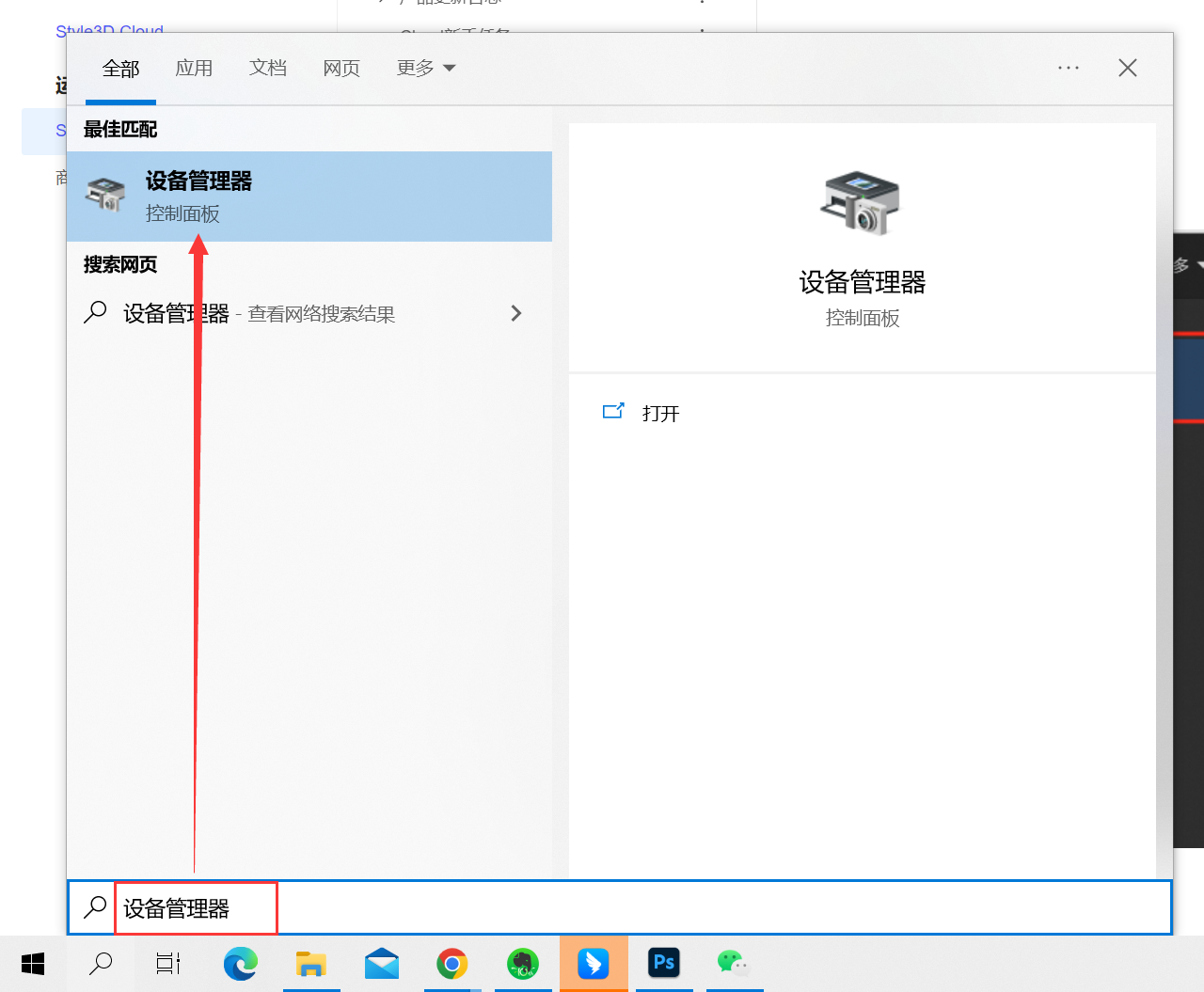Open the Mail app in taskbar
Screen dimensions: 1204x992
382,964
